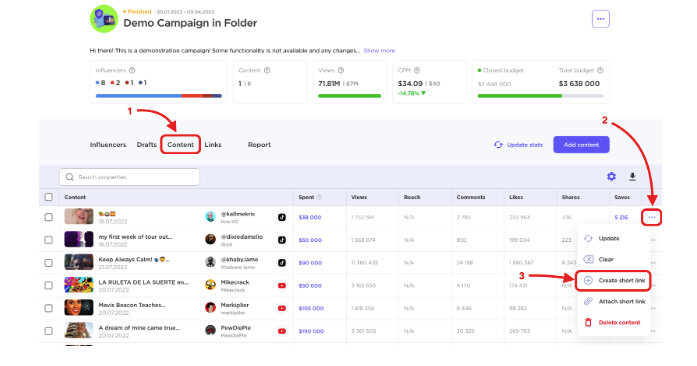
Task: Click the PewDiePie profile avatar
Action: (x=210, y=331)
